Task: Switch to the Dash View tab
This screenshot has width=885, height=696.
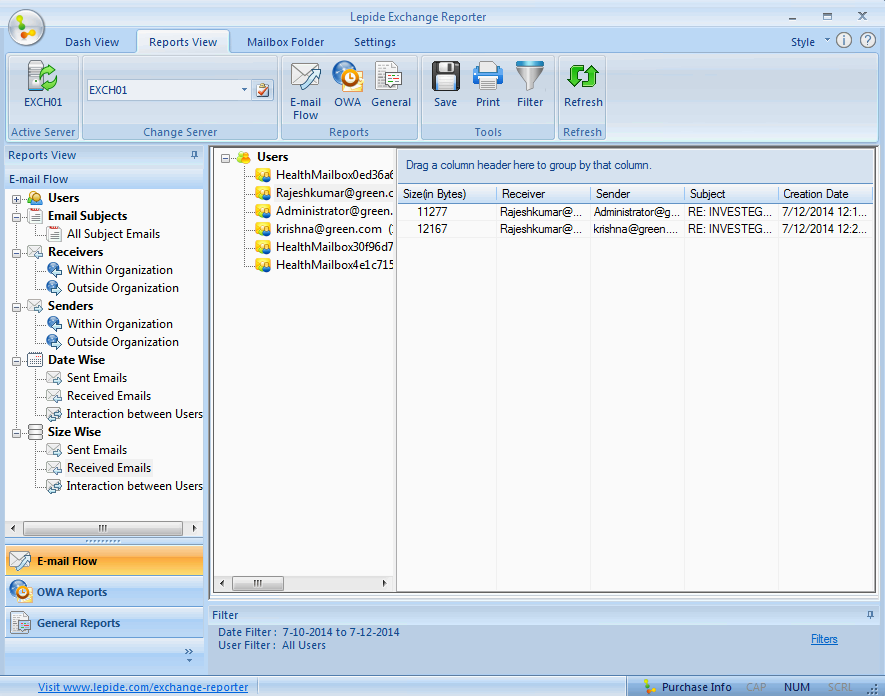Action: (x=92, y=42)
